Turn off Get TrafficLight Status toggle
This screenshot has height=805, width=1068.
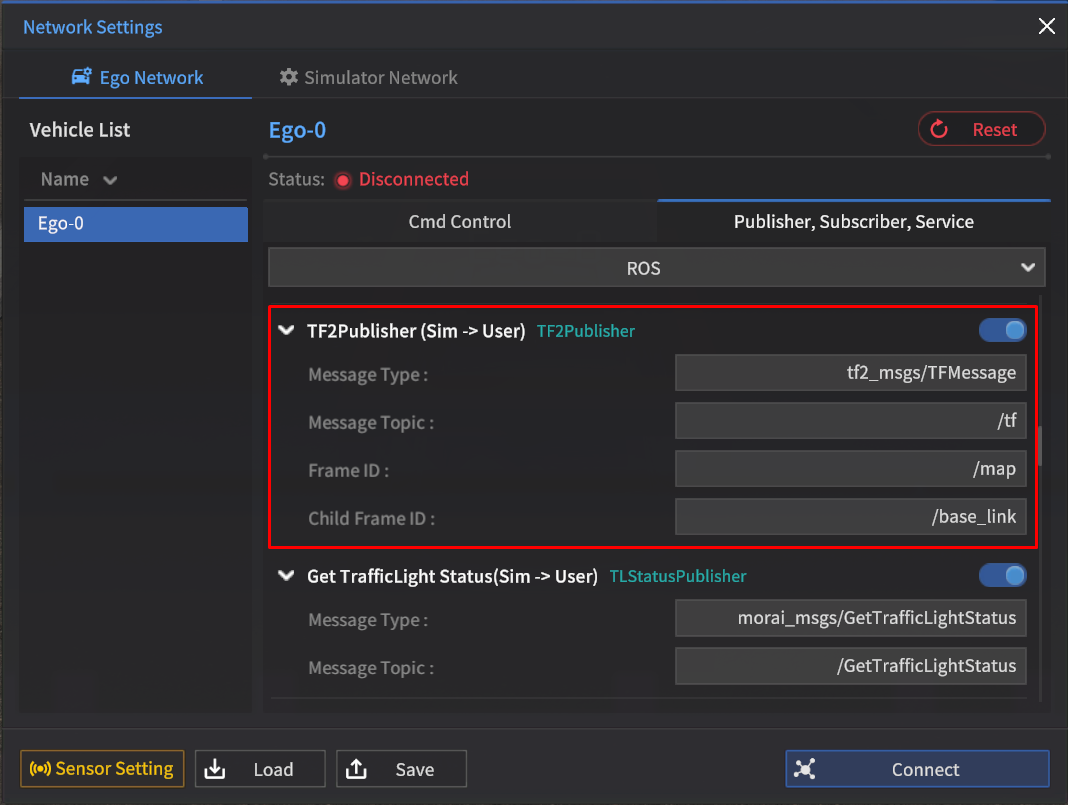(1002, 575)
